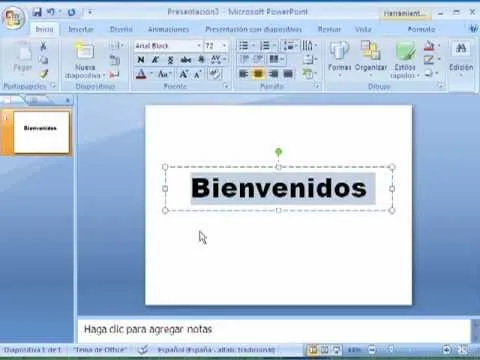Toggle center text alignment
The height and width of the screenshot is (360, 480).
[258, 74]
